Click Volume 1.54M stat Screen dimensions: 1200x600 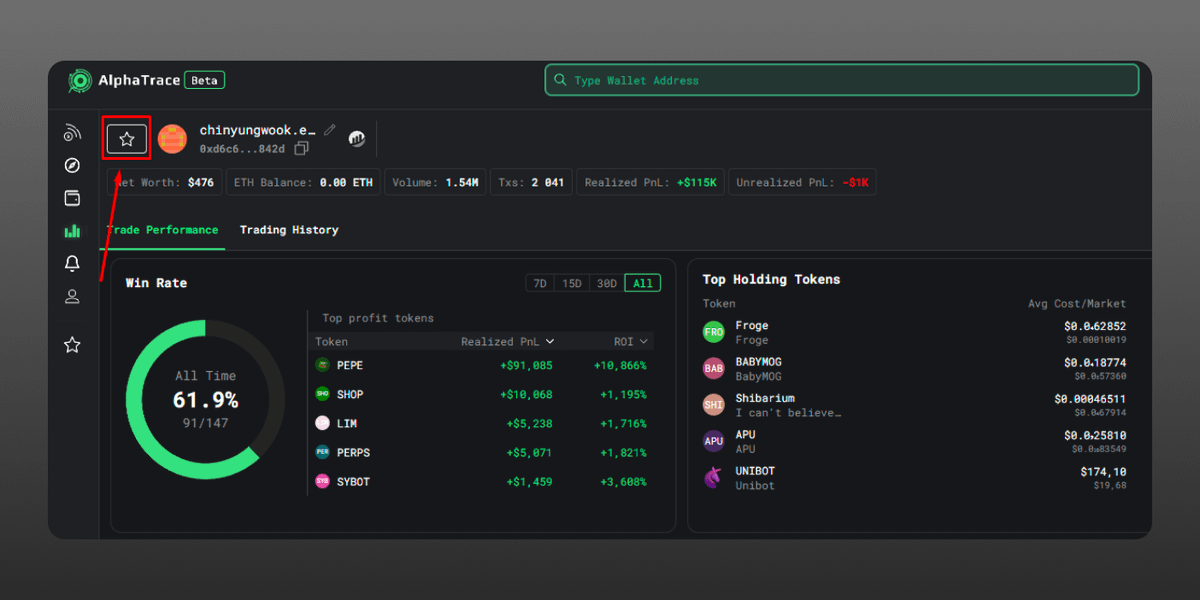[435, 182]
